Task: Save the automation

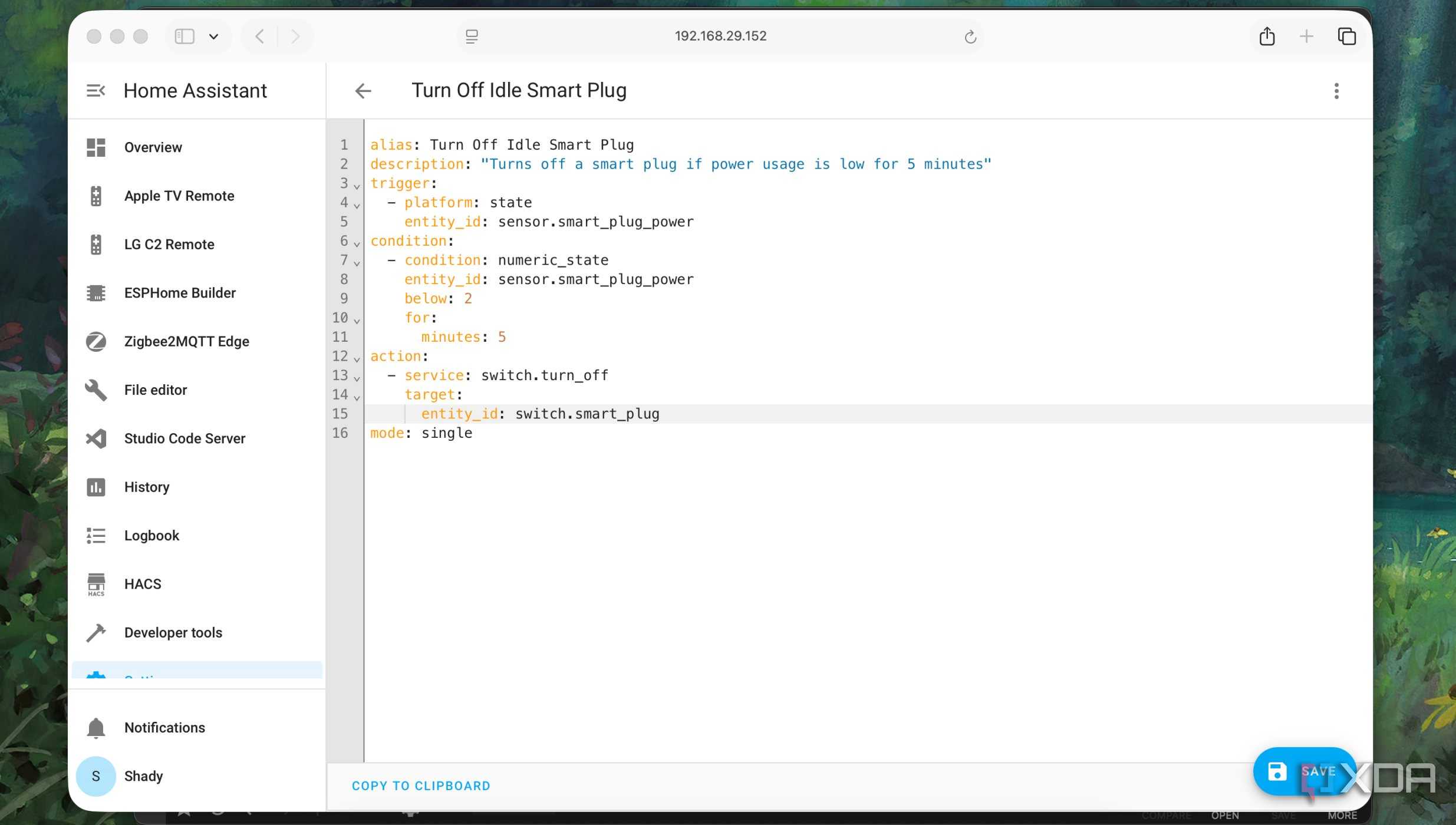Action: pos(1305,771)
